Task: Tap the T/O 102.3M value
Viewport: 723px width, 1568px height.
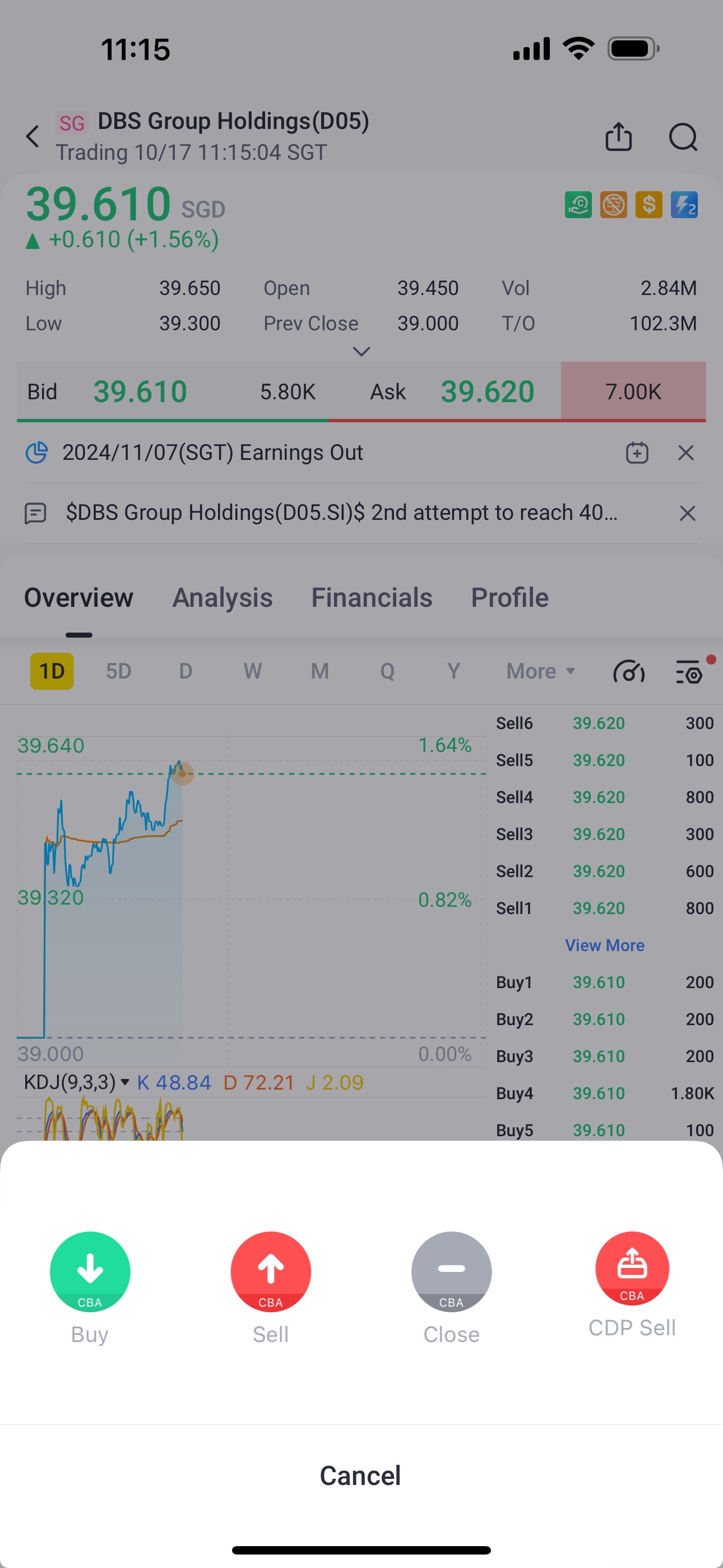Action: pyautogui.click(x=662, y=323)
